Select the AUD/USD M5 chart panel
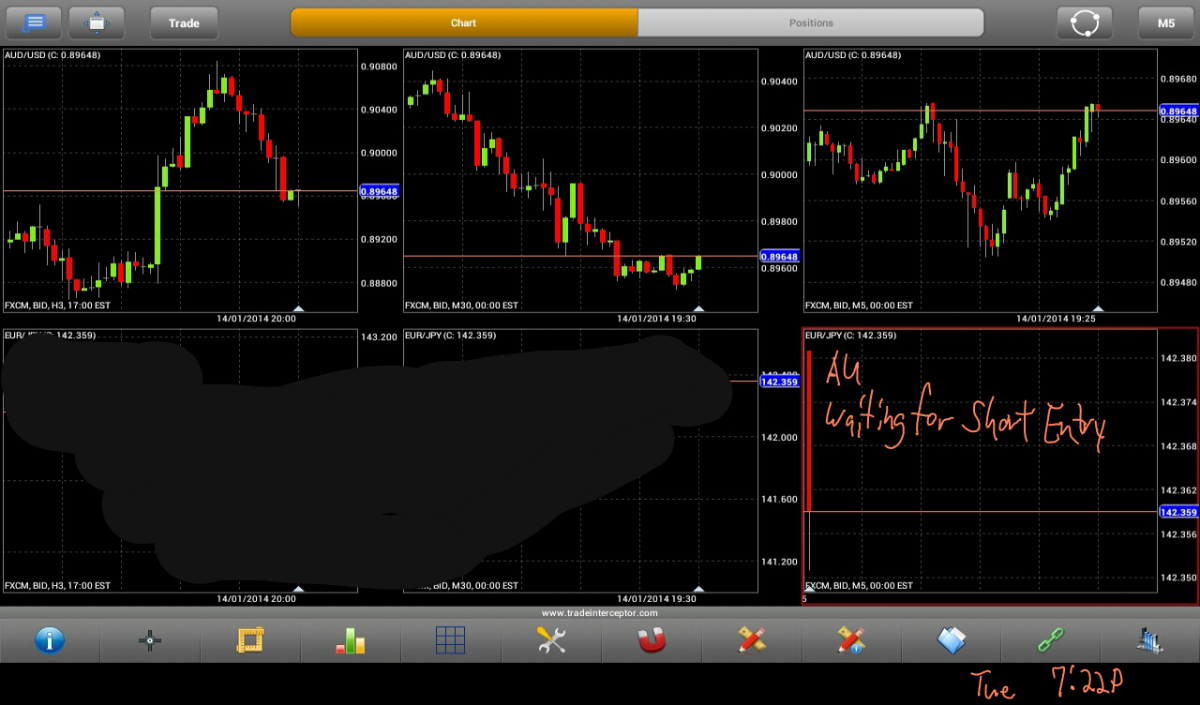Screen dimensions: 1200x705 pos(980,180)
